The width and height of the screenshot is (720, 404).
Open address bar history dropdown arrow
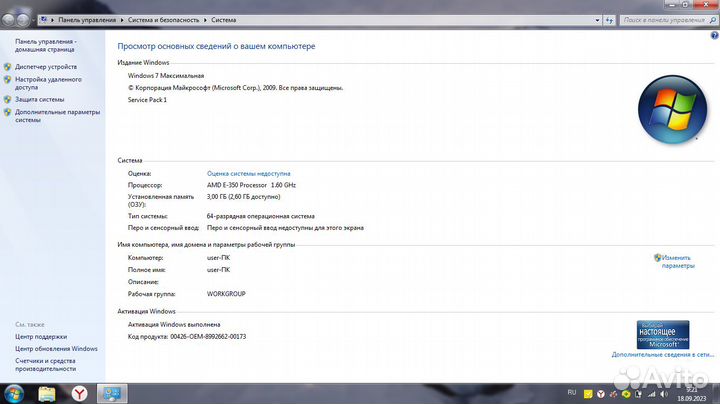click(x=597, y=20)
